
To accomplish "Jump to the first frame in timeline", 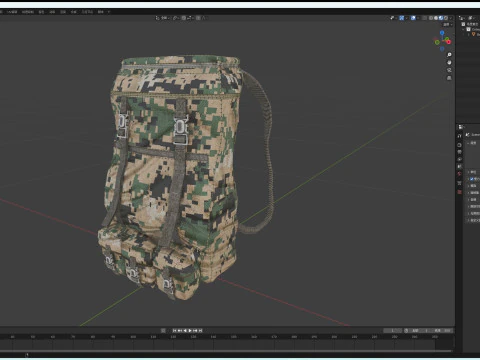I will [174, 331].
